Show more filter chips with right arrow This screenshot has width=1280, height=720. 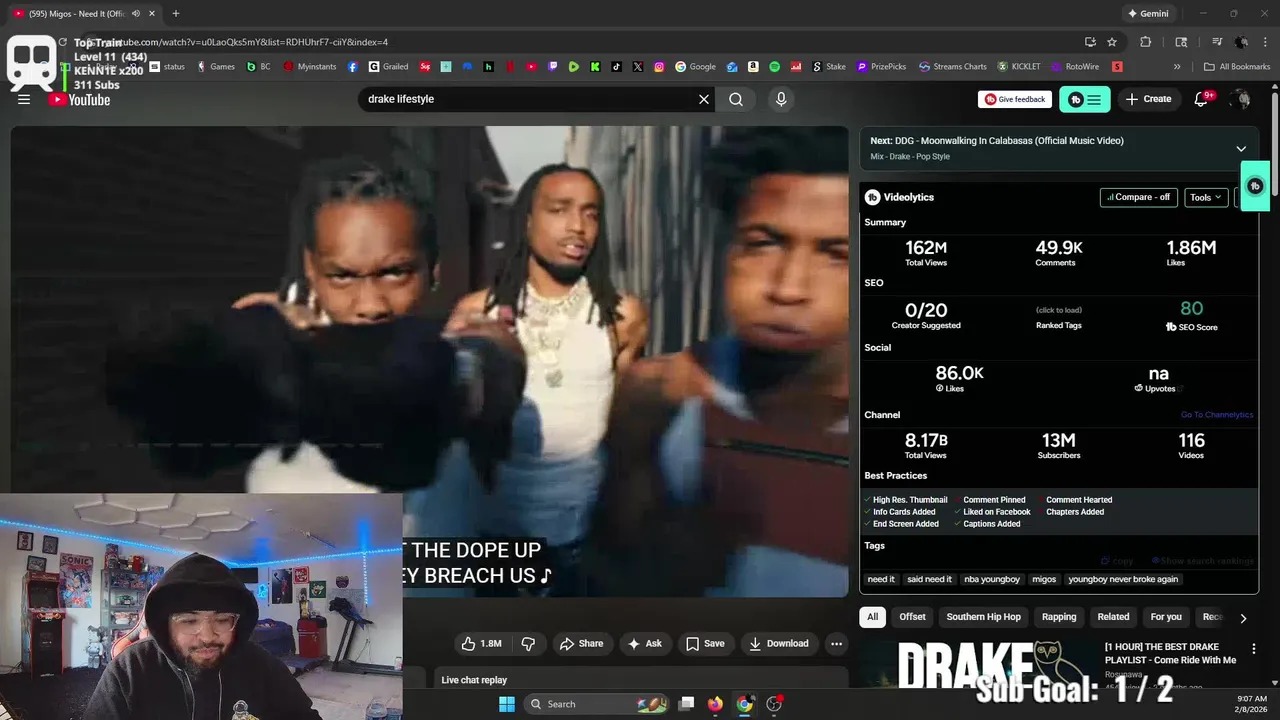[1243, 618]
